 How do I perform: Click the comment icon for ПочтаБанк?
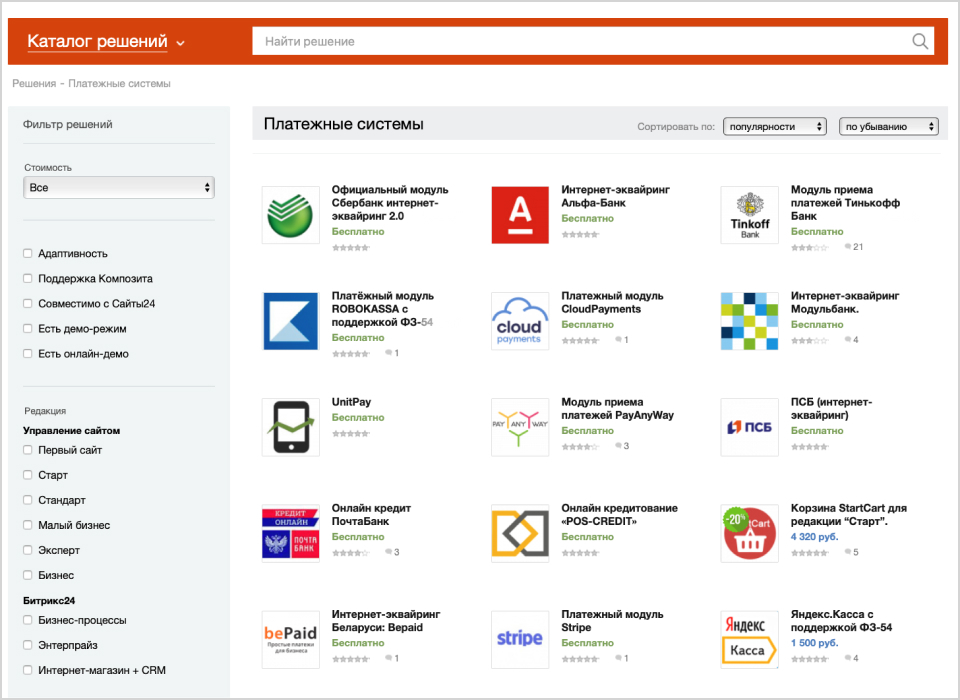click(x=389, y=552)
